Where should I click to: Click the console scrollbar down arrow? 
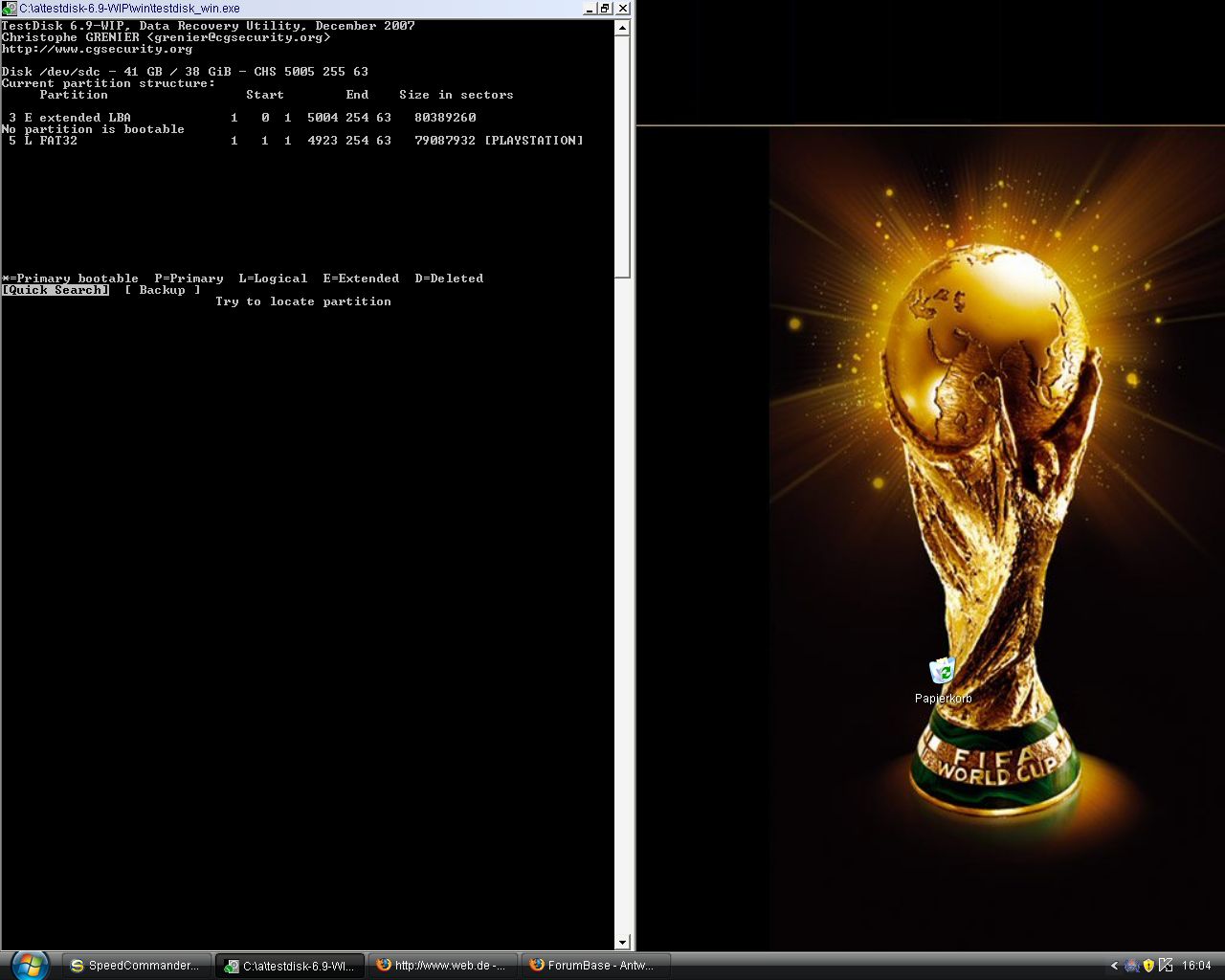click(622, 943)
